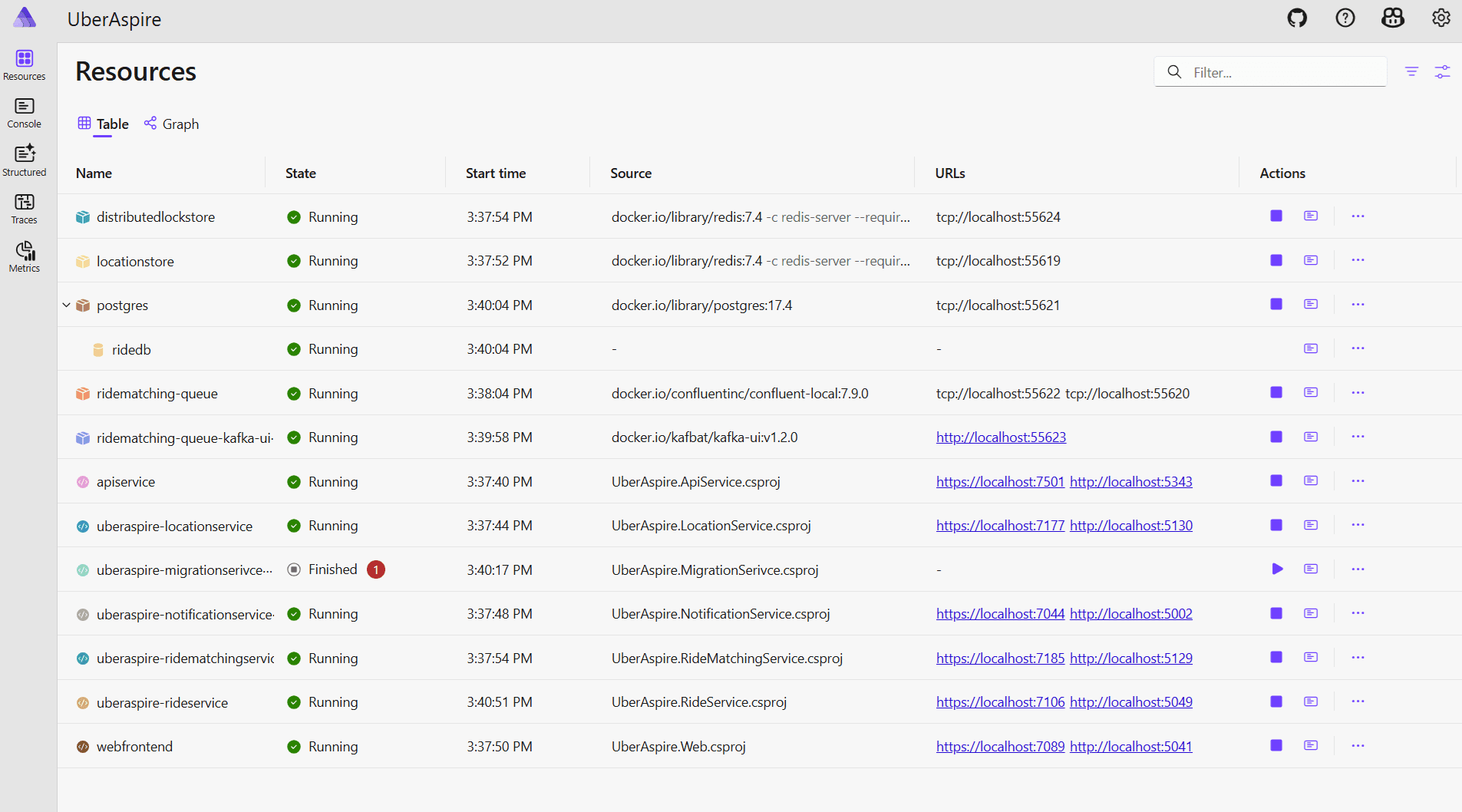Image resolution: width=1462 pixels, height=812 pixels.
Task: Open more actions for ridedb
Action: 1358,348
